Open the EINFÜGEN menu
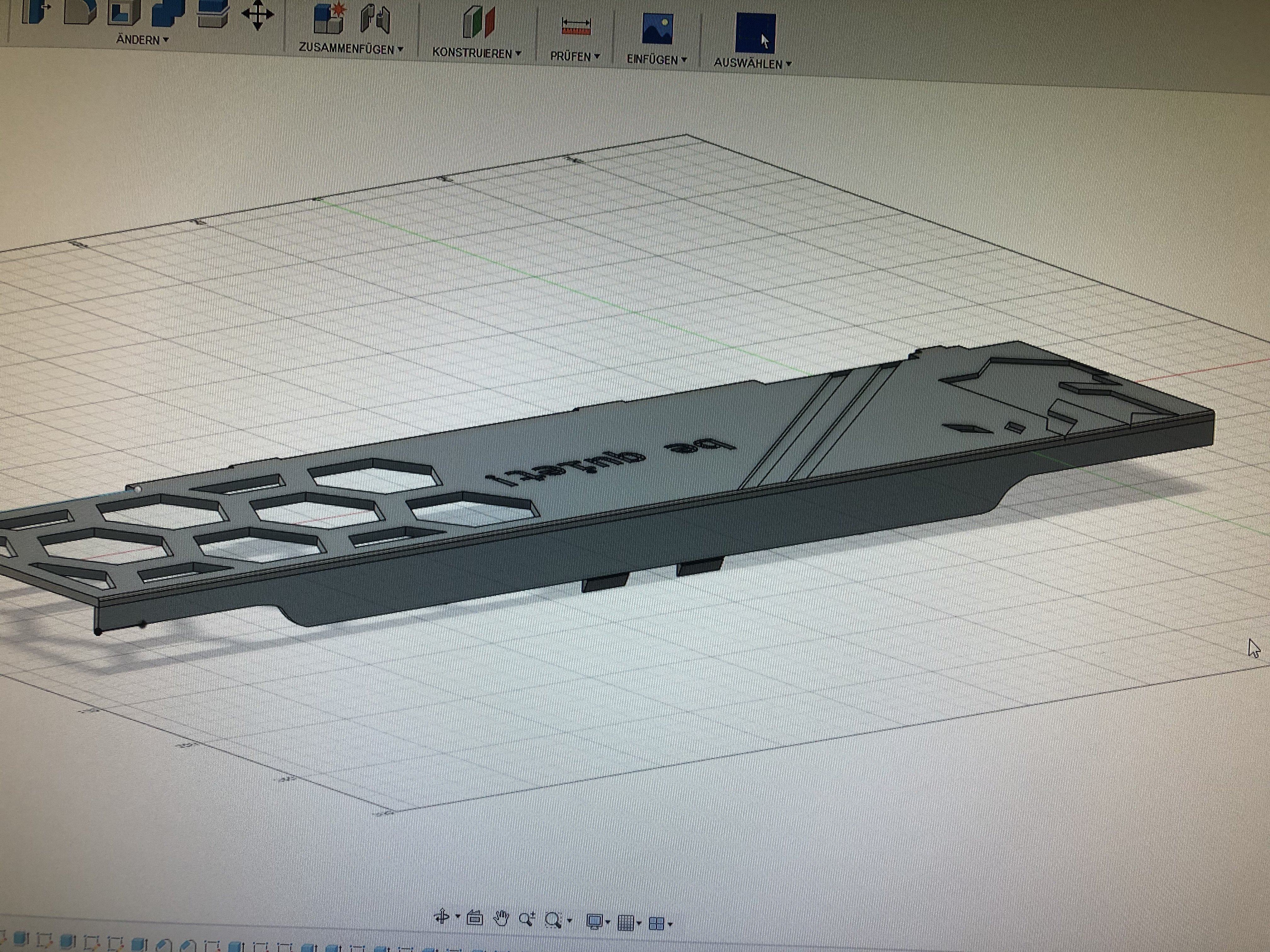 [656, 60]
